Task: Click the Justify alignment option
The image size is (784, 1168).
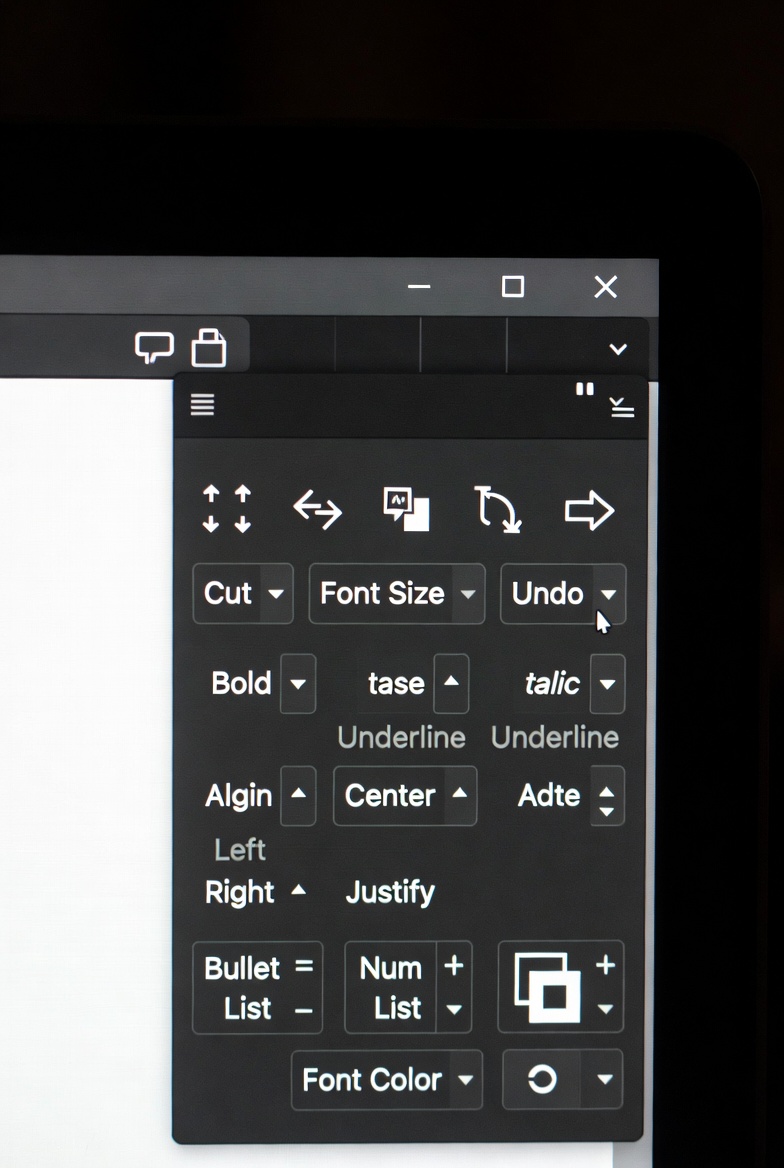Action: pyautogui.click(x=390, y=892)
